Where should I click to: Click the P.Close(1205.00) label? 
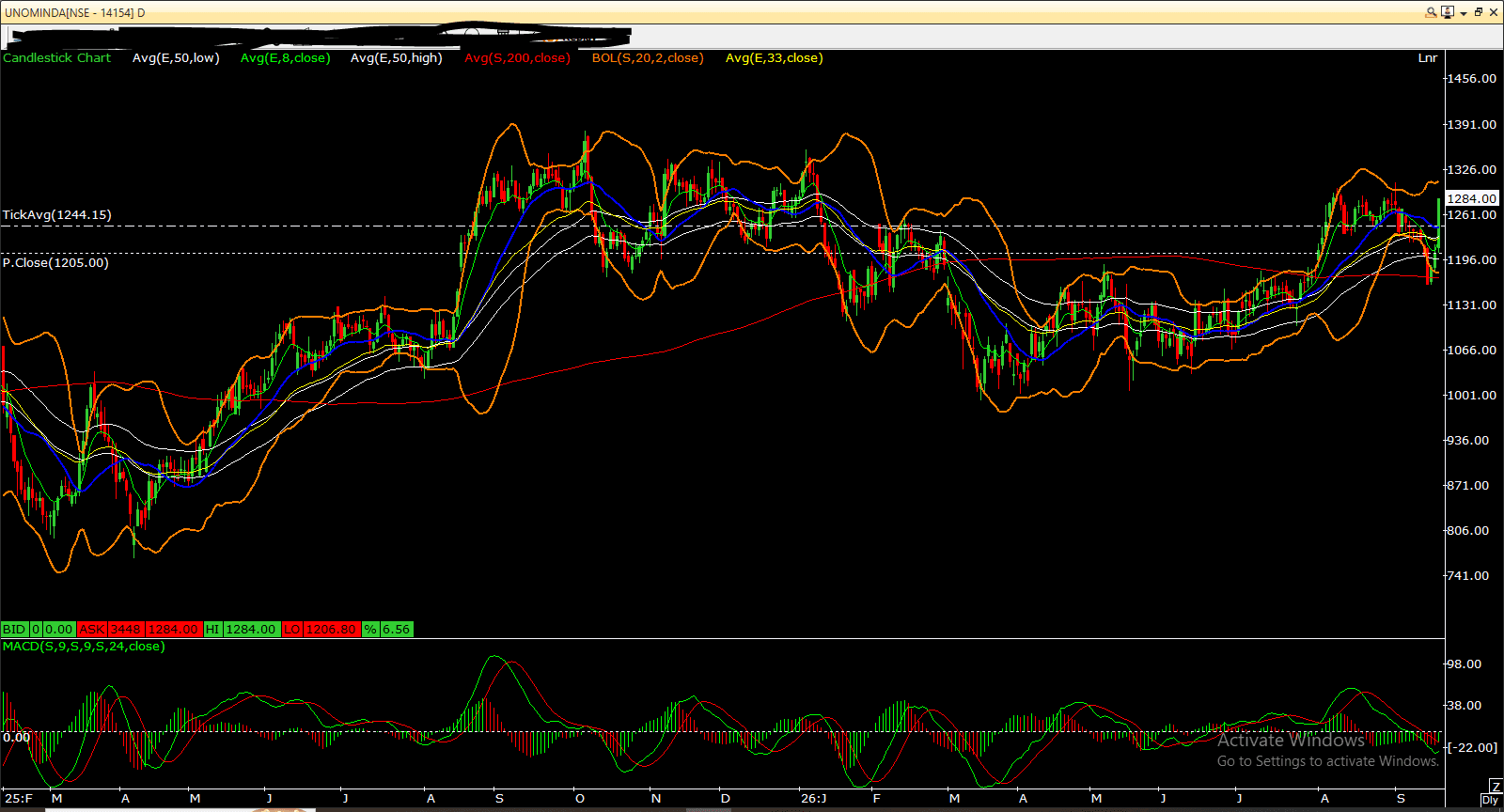point(55,263)
